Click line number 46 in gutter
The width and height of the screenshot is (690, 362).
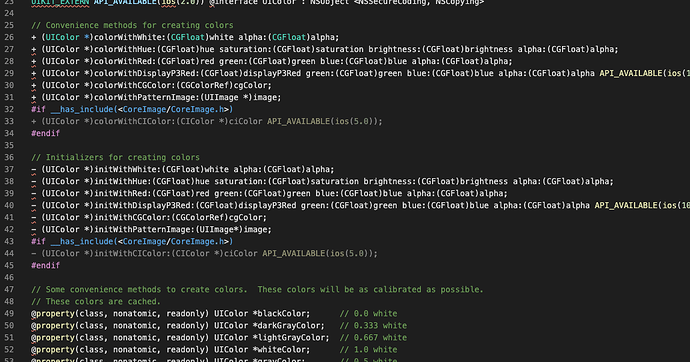(x=9, y=278)
